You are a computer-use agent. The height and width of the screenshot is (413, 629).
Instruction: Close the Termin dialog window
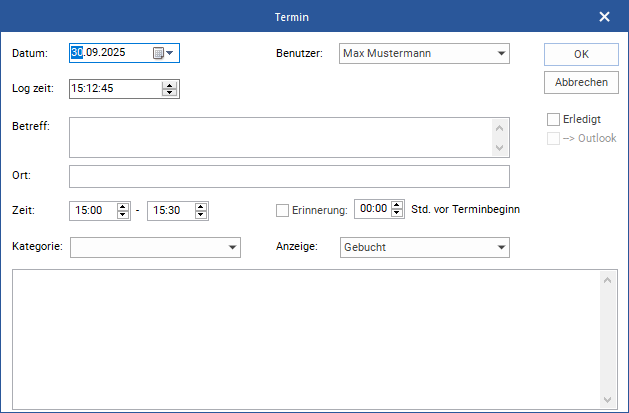(x=604, y=16)
